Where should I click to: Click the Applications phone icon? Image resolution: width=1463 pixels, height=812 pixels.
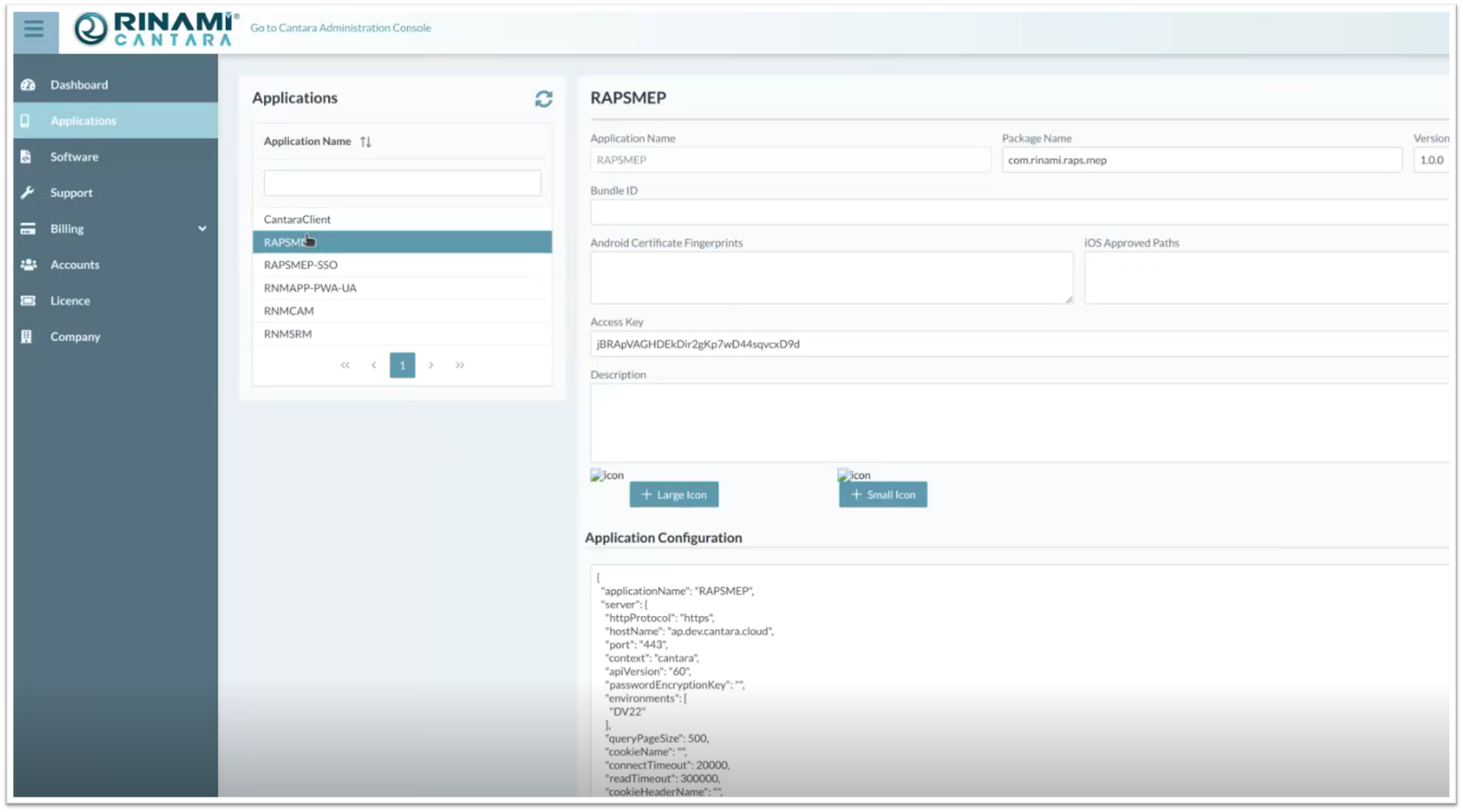pyautogui.click(x=26, y=121)
